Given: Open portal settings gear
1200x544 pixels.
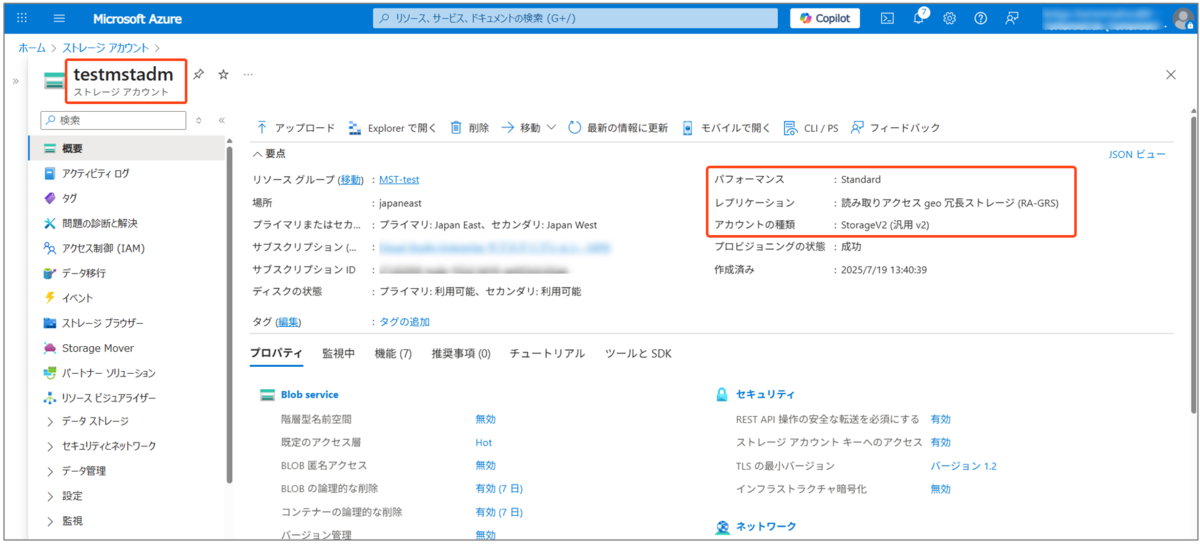Looking at the screenshot, I should coord(950,18).
